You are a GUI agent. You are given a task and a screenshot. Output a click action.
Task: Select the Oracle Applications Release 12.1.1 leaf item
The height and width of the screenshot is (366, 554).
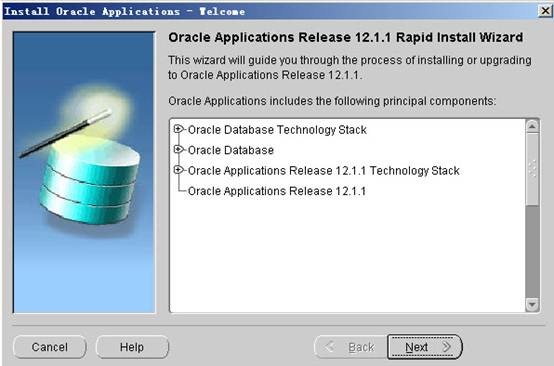(277, 191)
